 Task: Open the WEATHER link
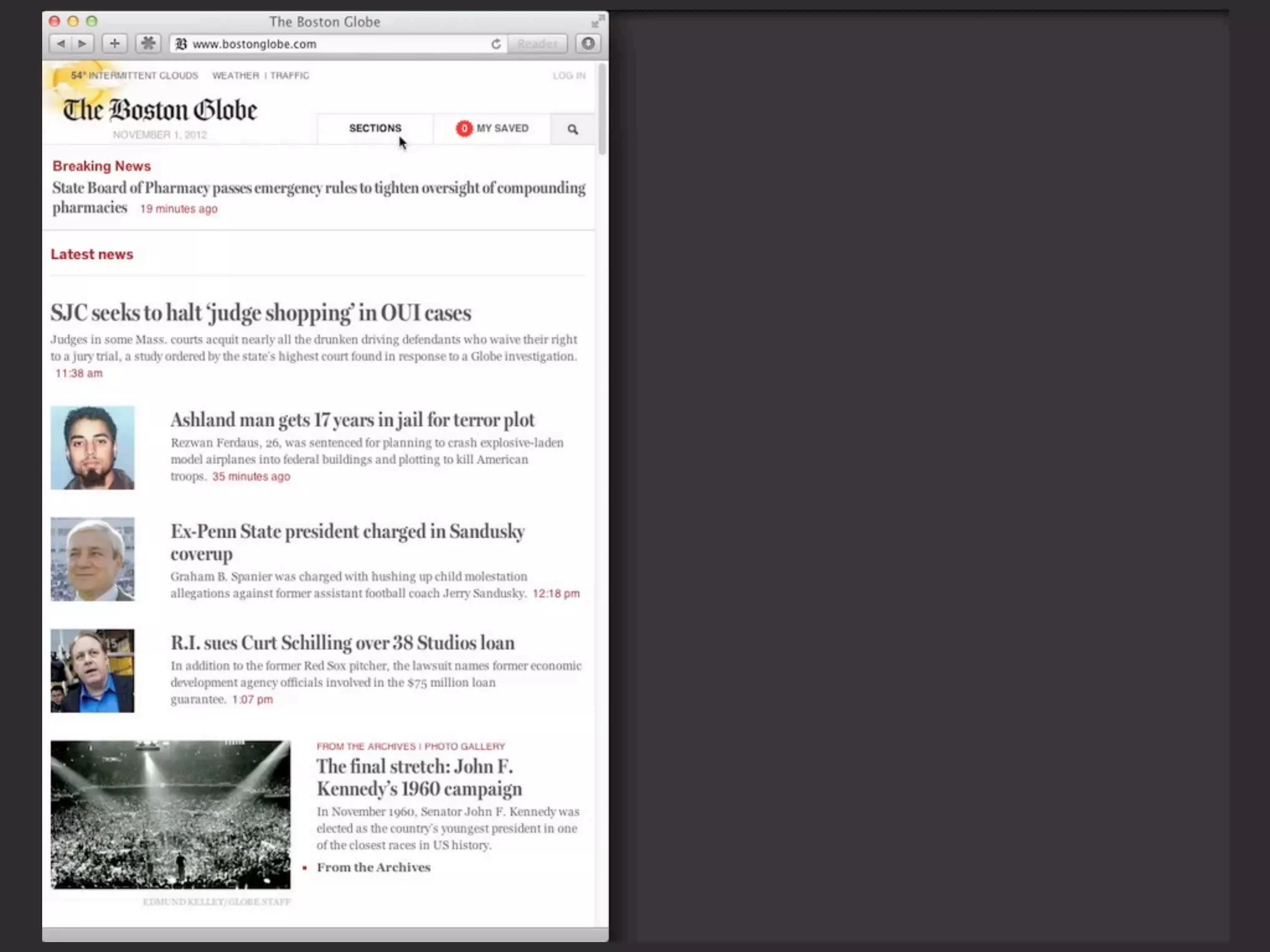[235, 76]
